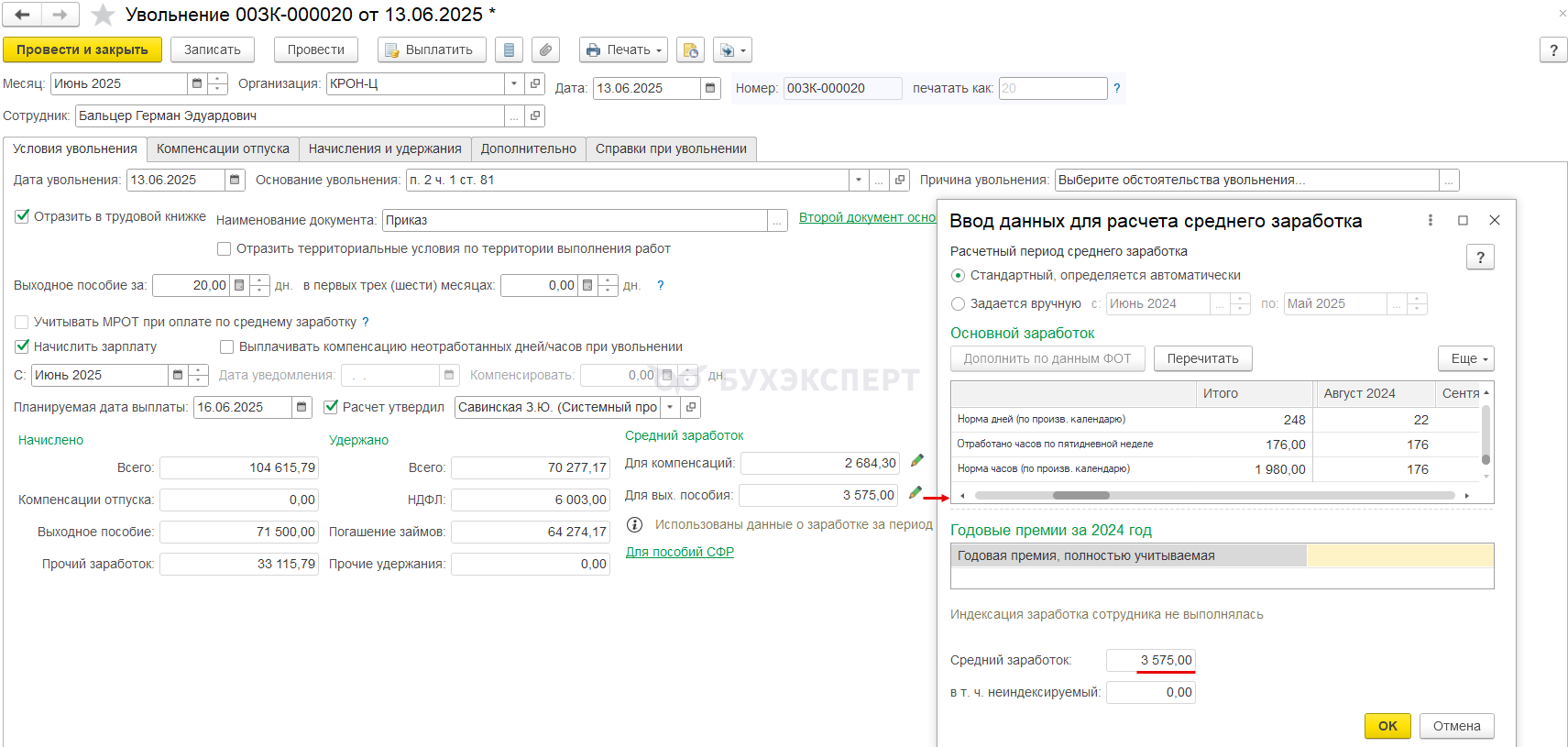The height and width of the screenshot is (747, 1568).
Task: Select Задается вручную period radio option
Action: pos(958,303)
